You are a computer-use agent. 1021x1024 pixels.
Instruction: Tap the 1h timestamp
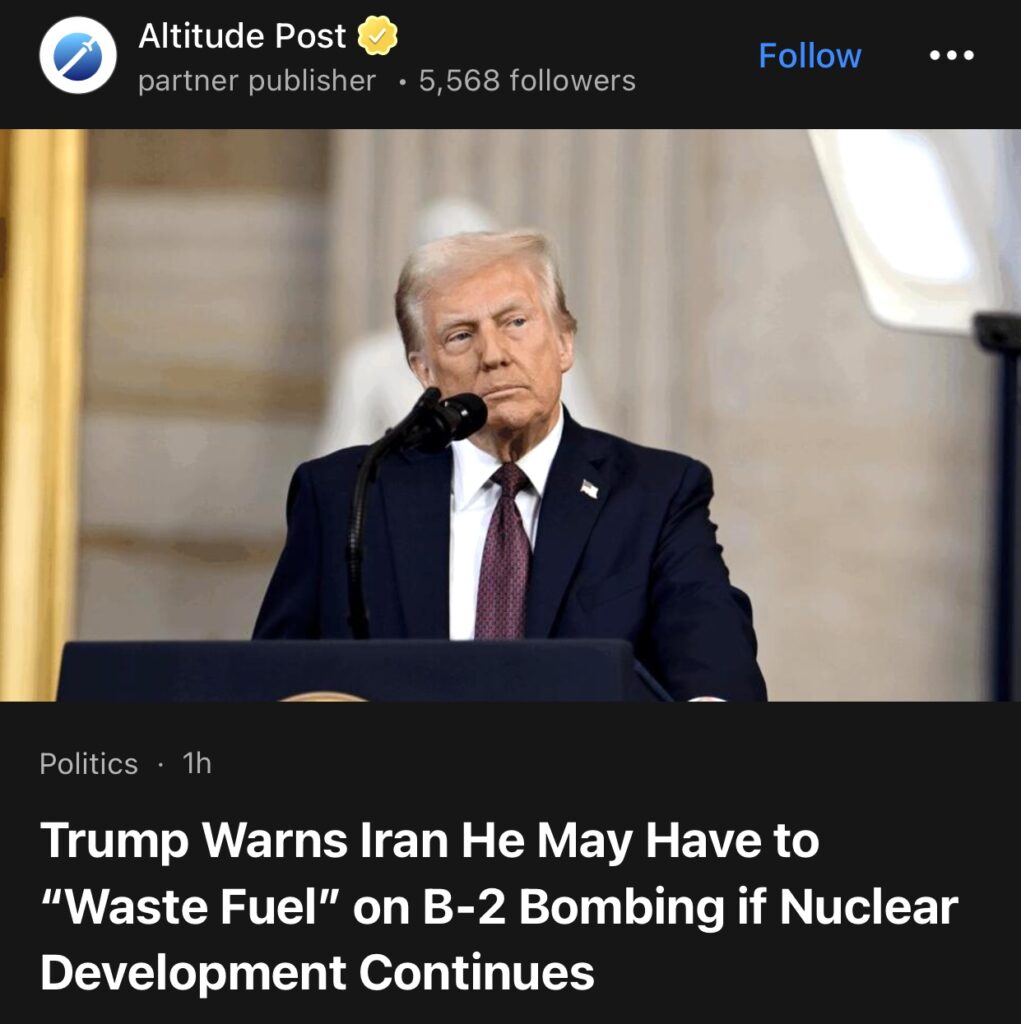[197, 763]
